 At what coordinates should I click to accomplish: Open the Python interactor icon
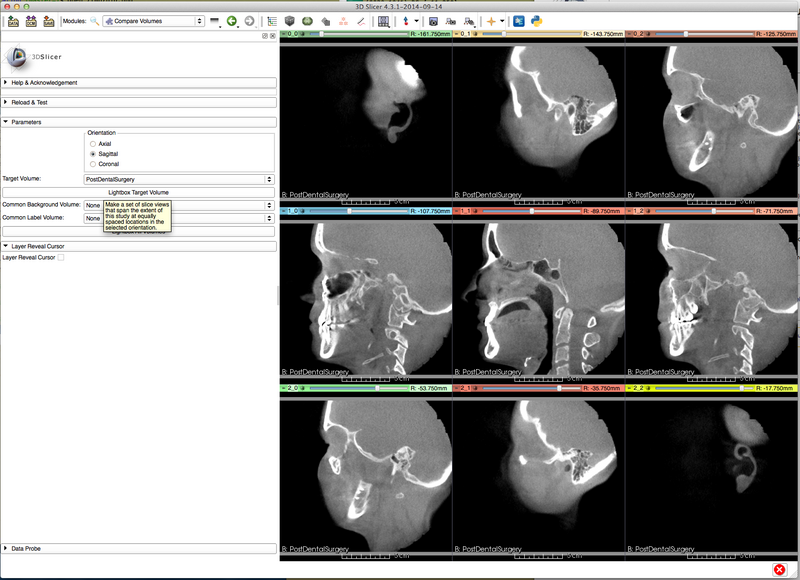(x=536, y=20)
